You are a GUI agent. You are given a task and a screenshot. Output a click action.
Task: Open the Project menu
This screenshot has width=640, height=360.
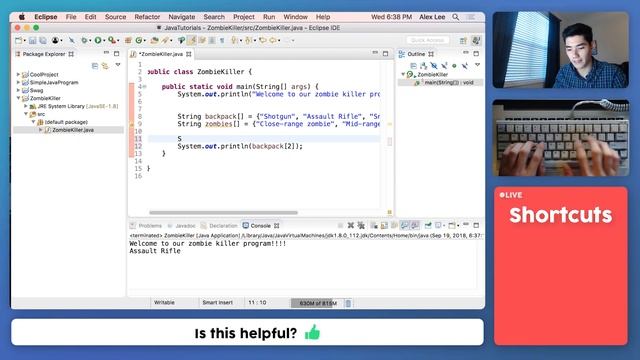pyautogui.click(x=243, y=17)
